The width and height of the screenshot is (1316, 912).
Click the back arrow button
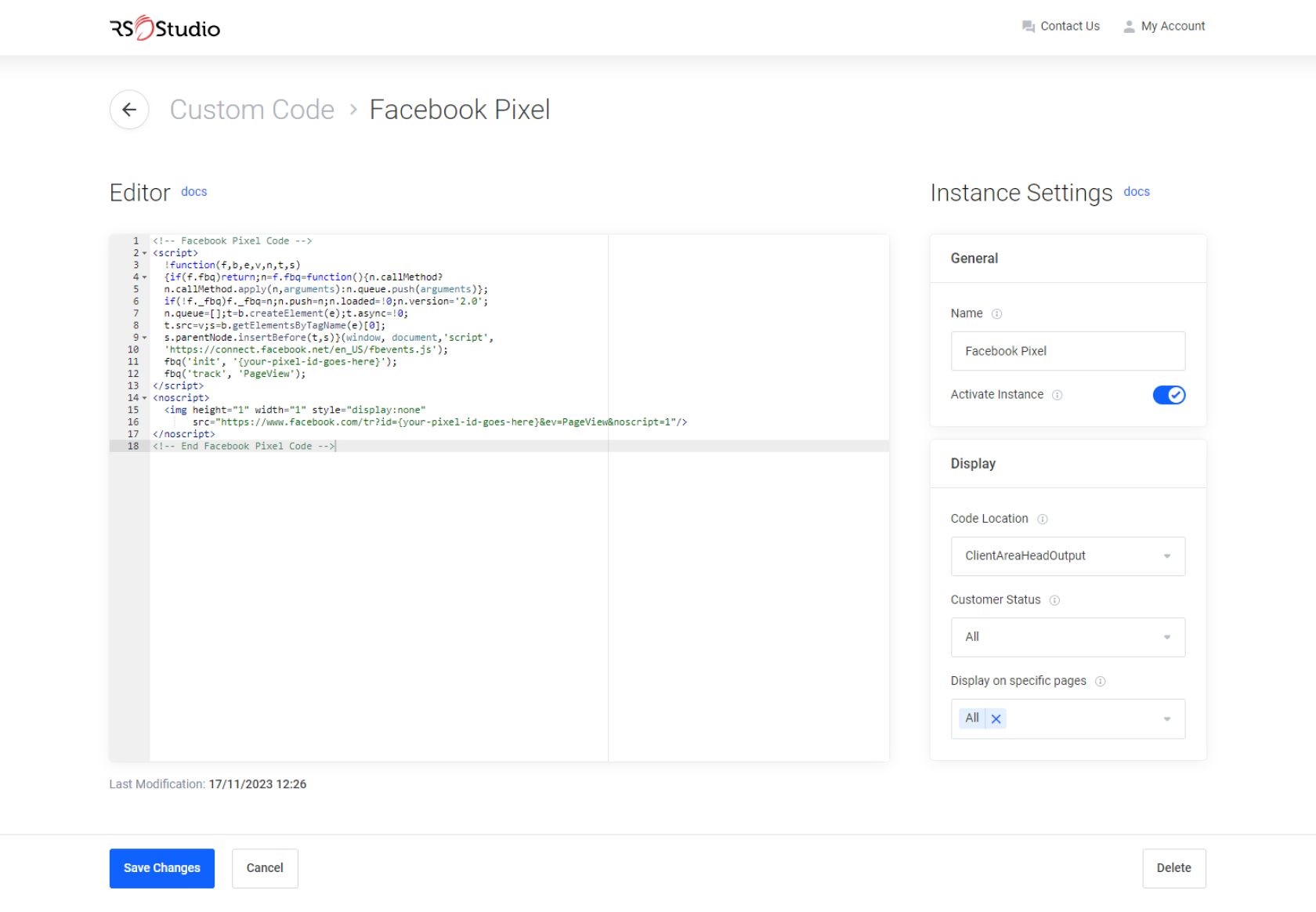(129, 110)
